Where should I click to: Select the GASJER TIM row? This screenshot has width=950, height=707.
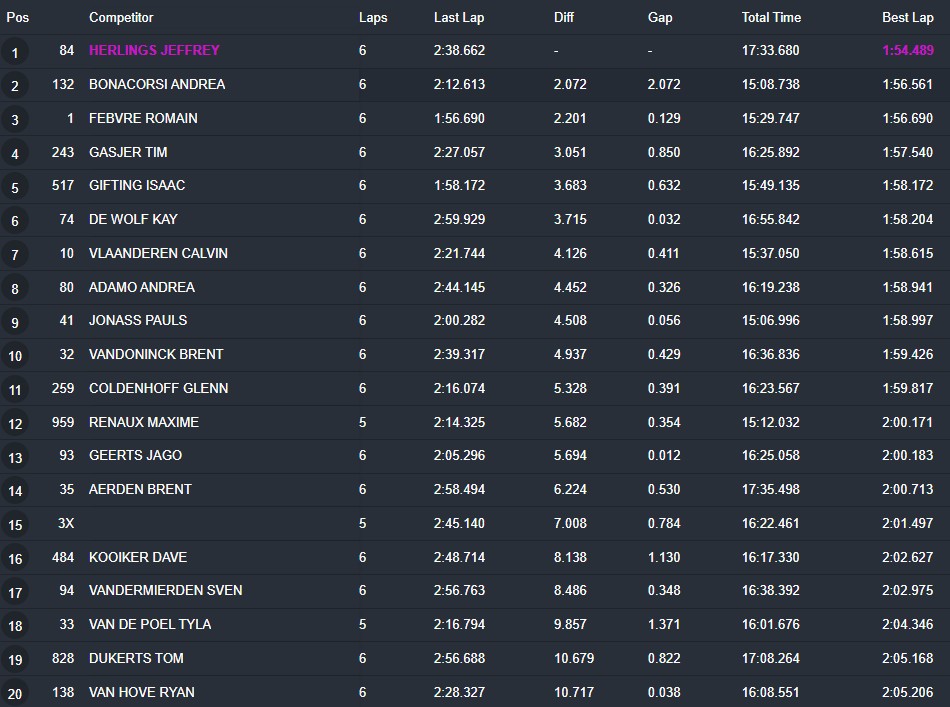(475, 152)
